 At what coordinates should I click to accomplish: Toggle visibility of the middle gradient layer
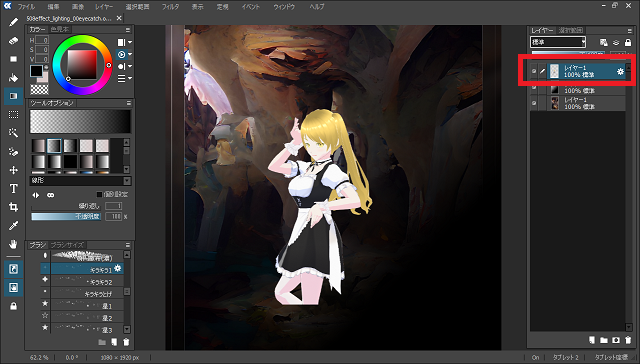[534, 87]
